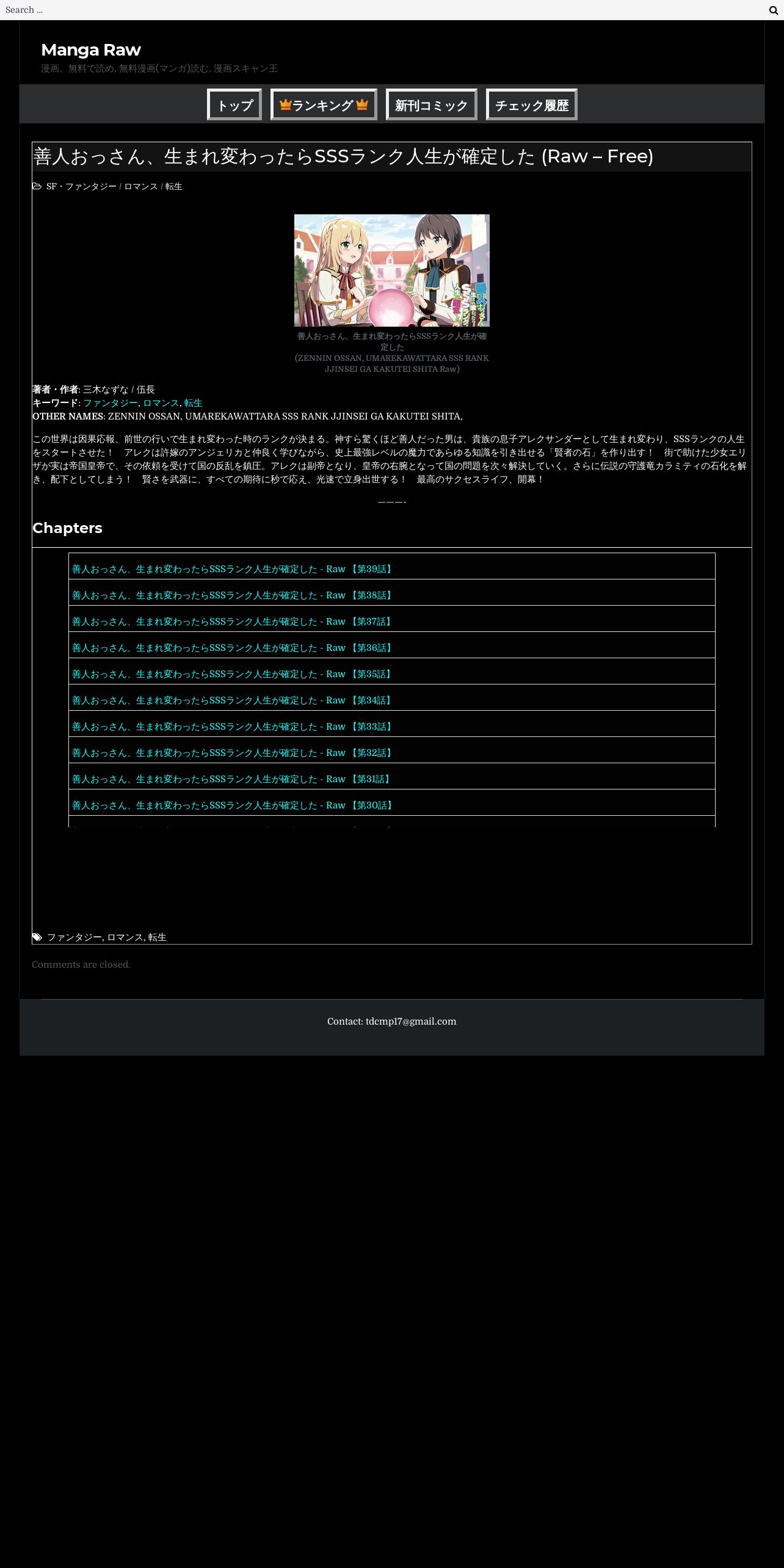Screen dimensions: 784x1568
Task: Open chapter 第31話 link
Action: coord(233,779)
